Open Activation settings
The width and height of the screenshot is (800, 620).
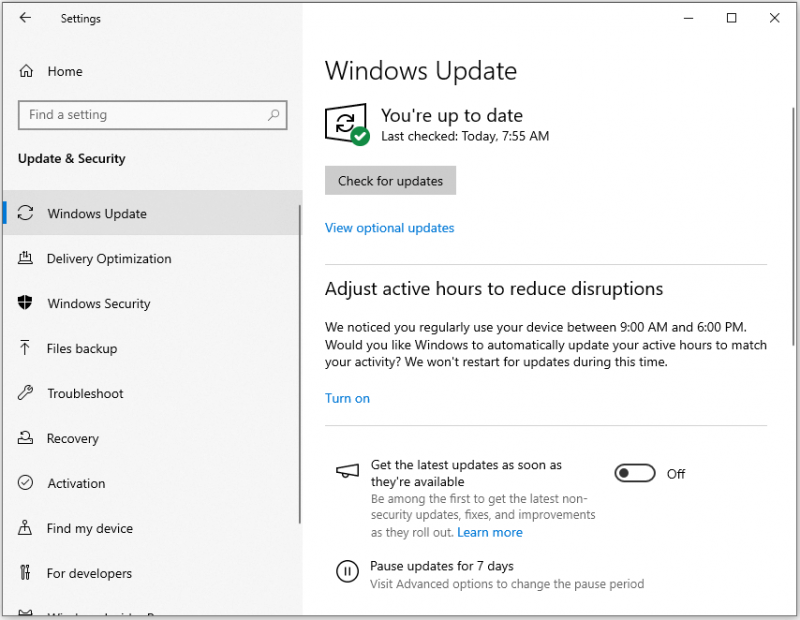point(152,483)
